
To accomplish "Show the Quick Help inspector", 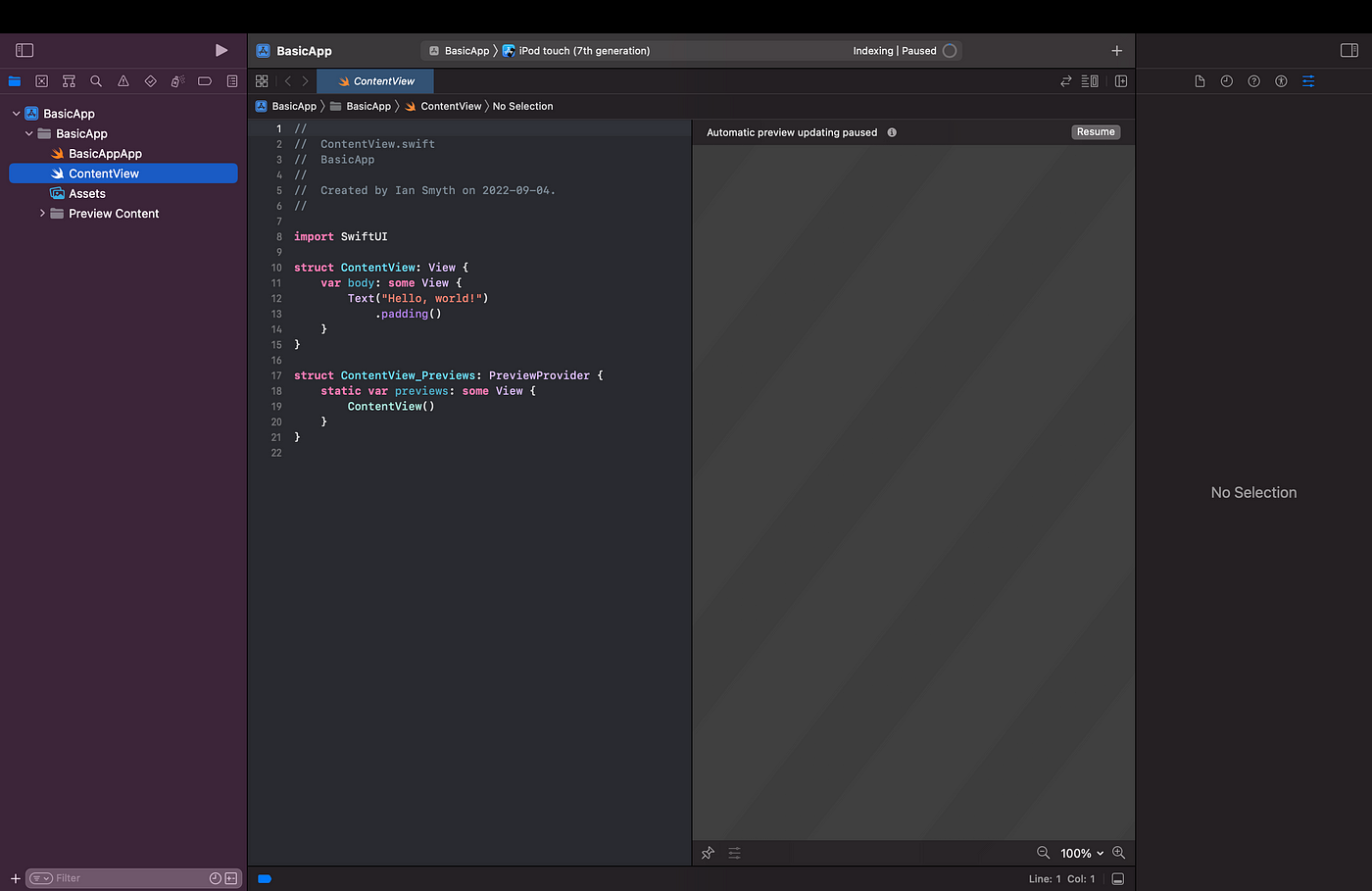I will pyautogui.click(x=1253, y=81).
